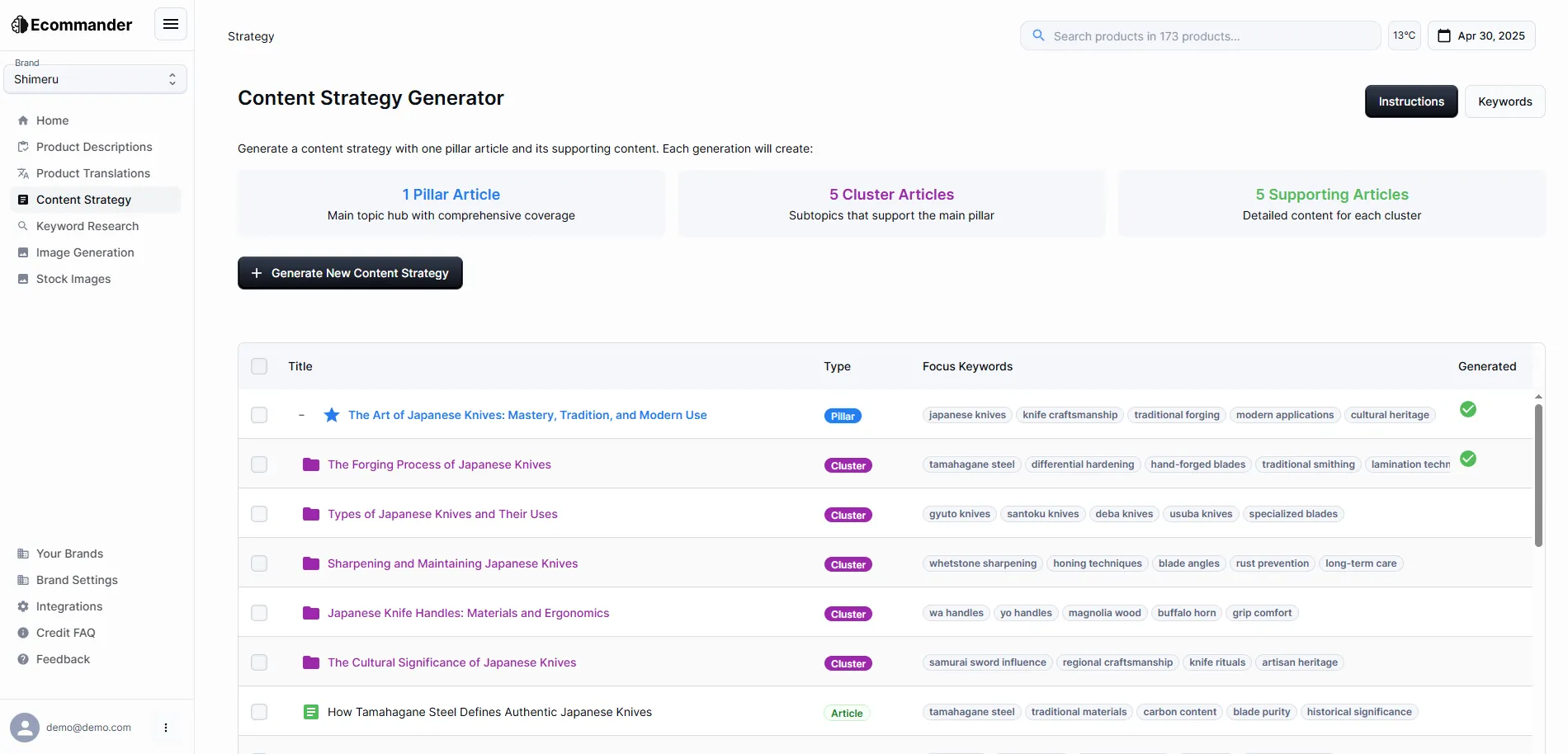Toggle the select-all checkbox in table header
1568x754 pixels.
coord(259,366)
